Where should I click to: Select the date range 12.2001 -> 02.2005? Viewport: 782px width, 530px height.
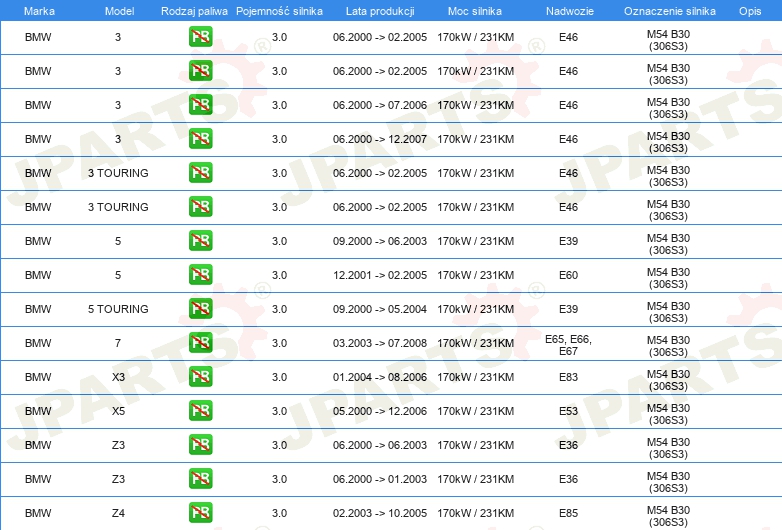380,275
